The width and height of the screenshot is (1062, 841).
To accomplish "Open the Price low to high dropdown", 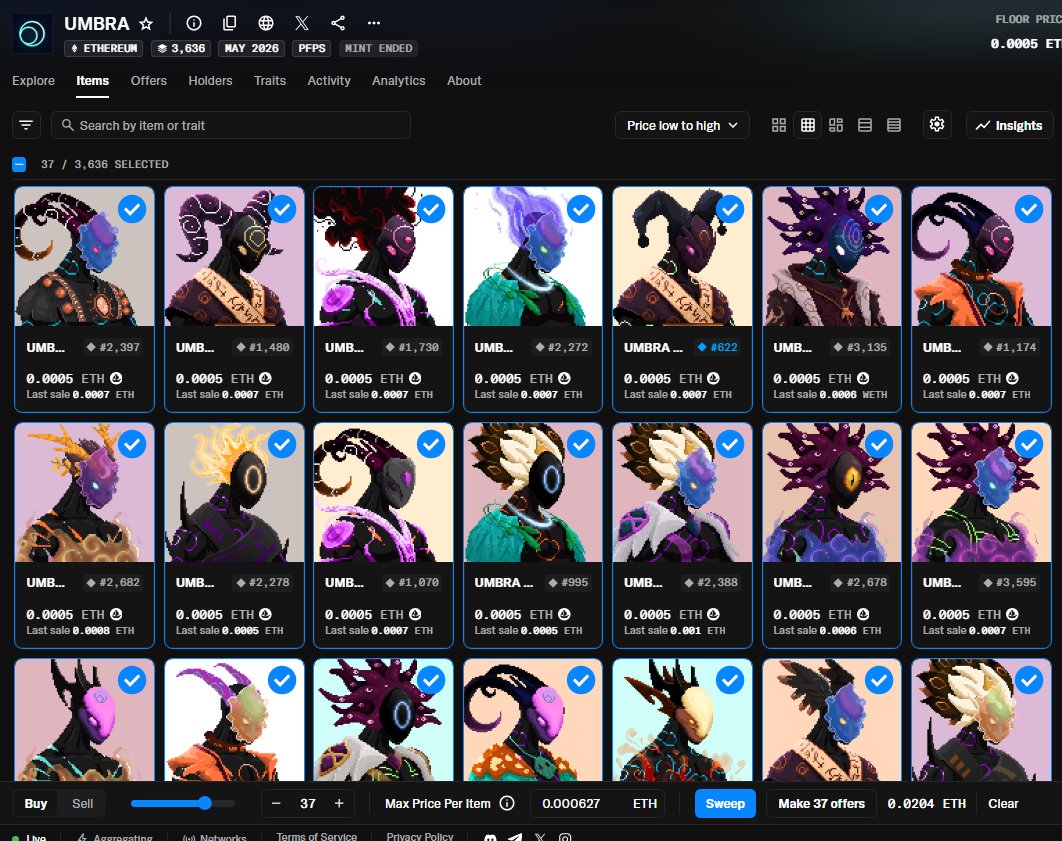I will 682,125.
